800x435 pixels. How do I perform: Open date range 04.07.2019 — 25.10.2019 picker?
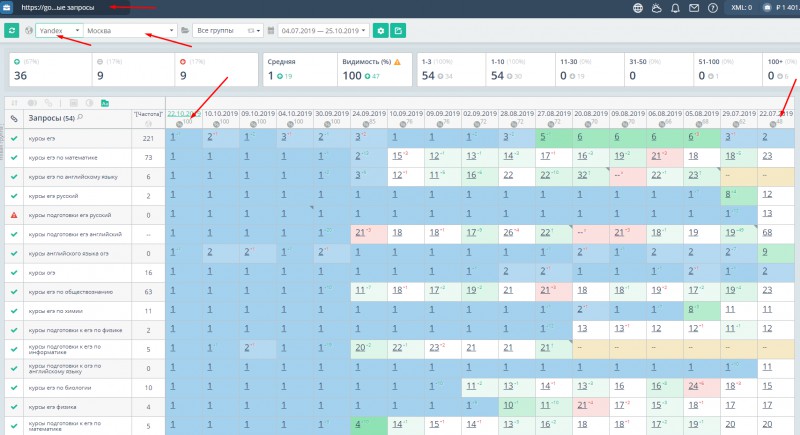[x=323, y=31]
